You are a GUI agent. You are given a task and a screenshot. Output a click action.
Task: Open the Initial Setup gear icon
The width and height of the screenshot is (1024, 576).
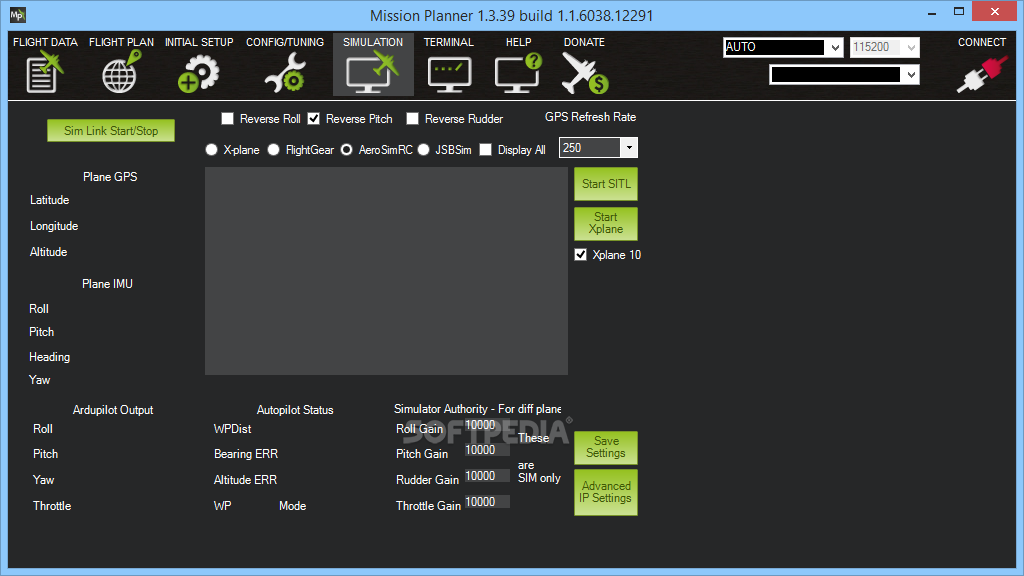199,73
